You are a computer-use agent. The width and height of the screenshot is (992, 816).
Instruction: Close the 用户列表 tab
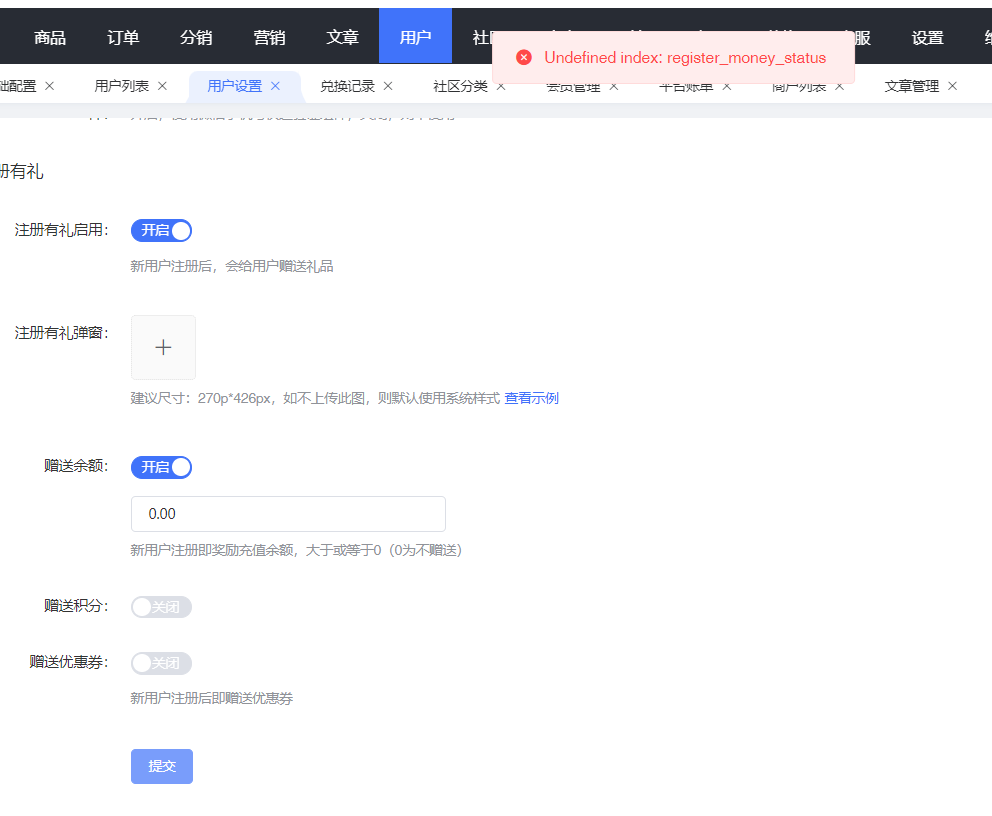pyautogui.click(x=163, y=86)
